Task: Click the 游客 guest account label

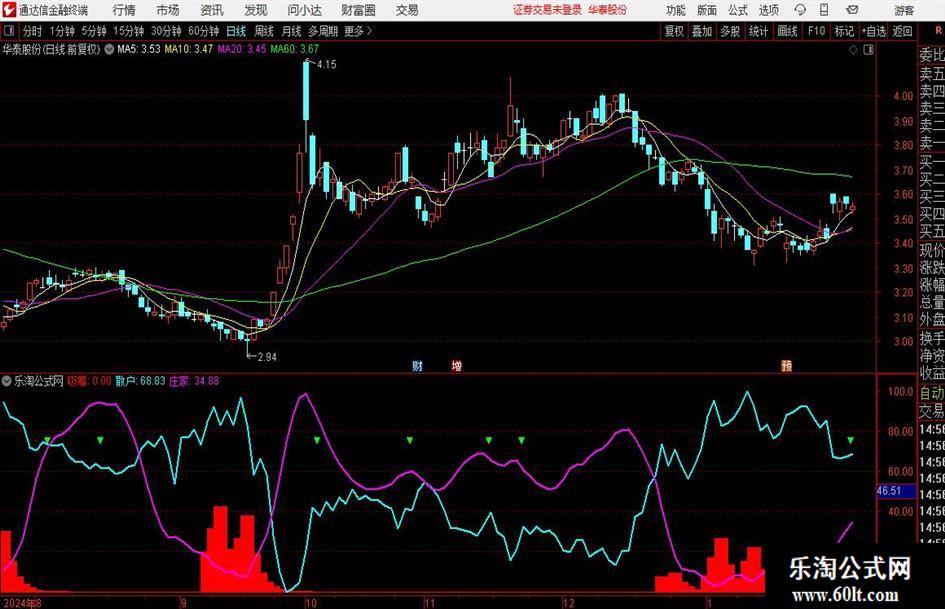Action: click(x=904, y=10)
